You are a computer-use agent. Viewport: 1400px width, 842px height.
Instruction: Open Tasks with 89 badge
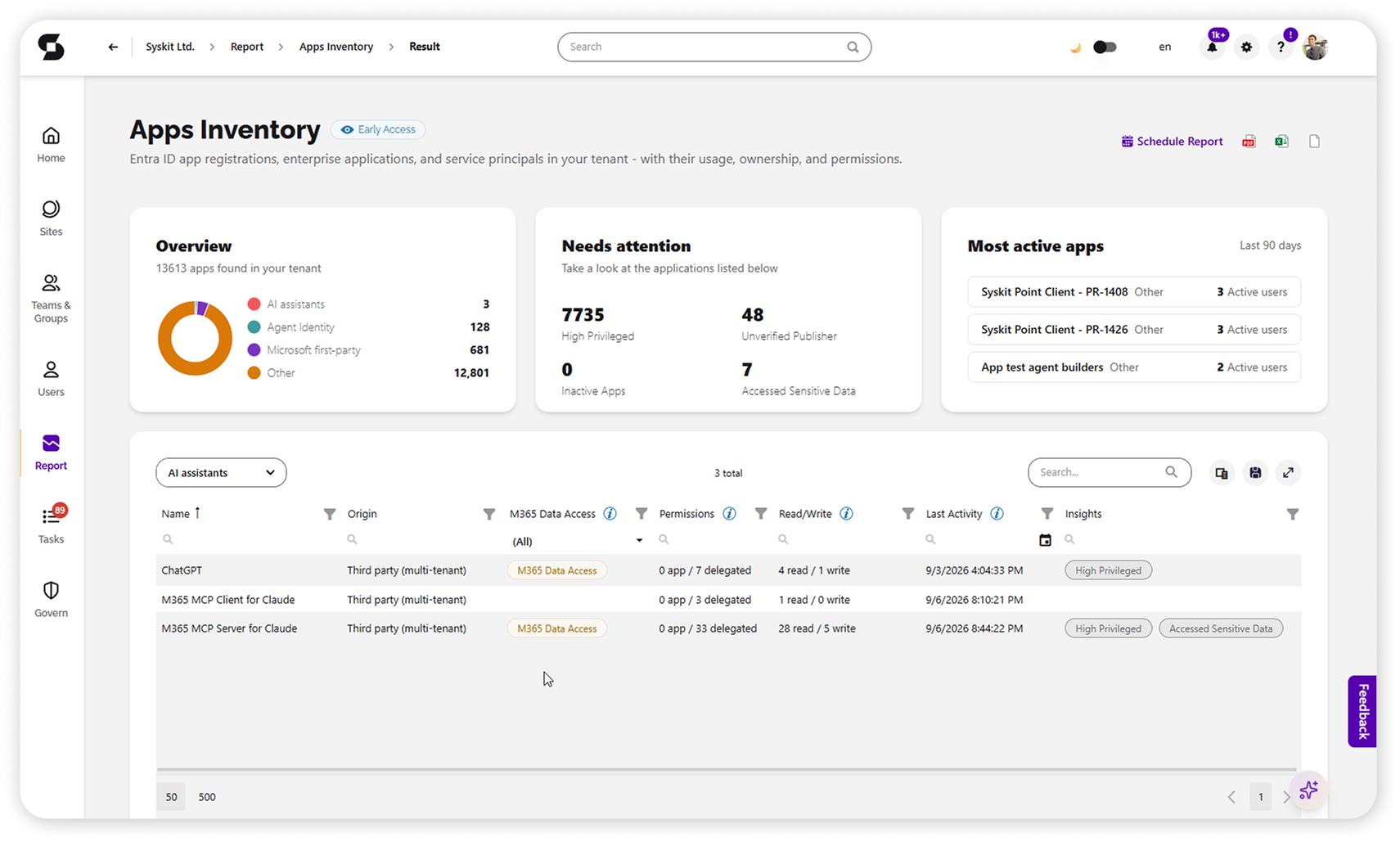pos(51,525)
